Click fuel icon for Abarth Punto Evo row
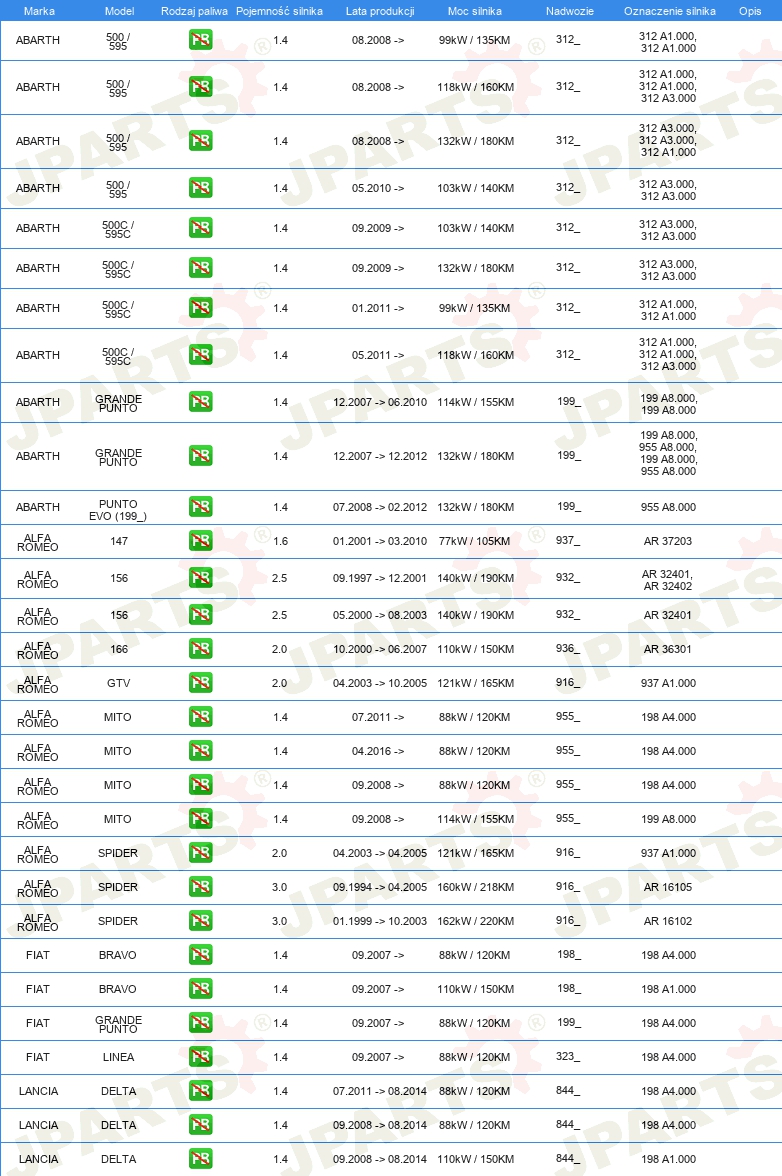The height and width of the screenshot is (1176, 782). 200,507
